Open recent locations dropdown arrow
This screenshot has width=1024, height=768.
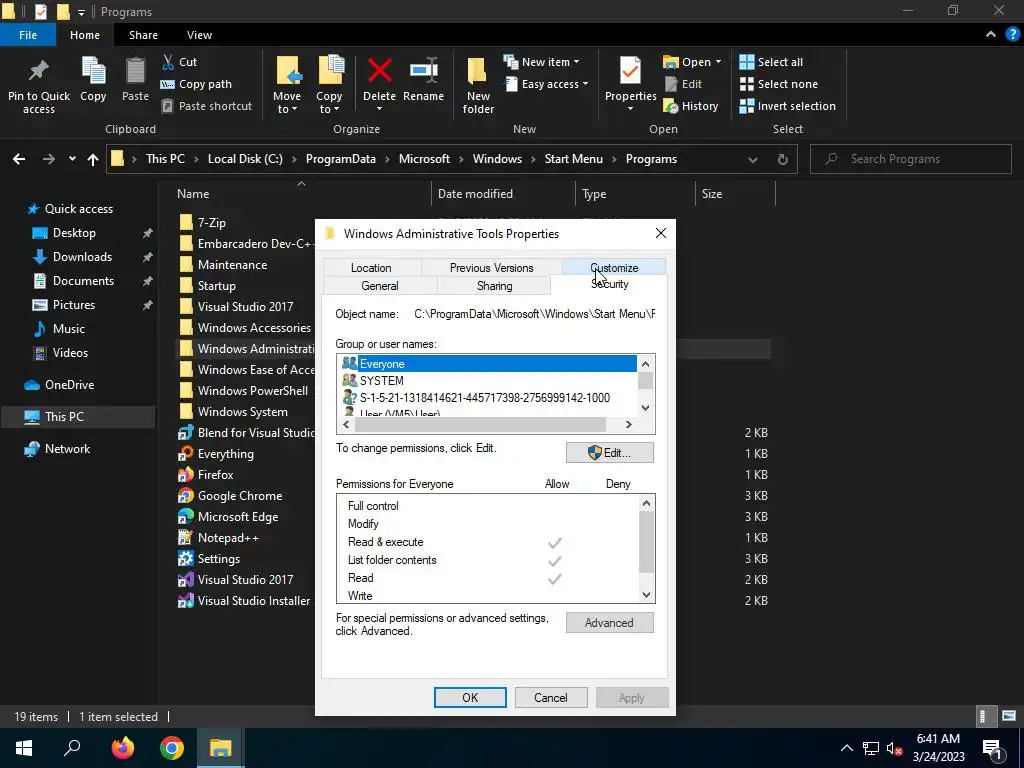point(72,159)
